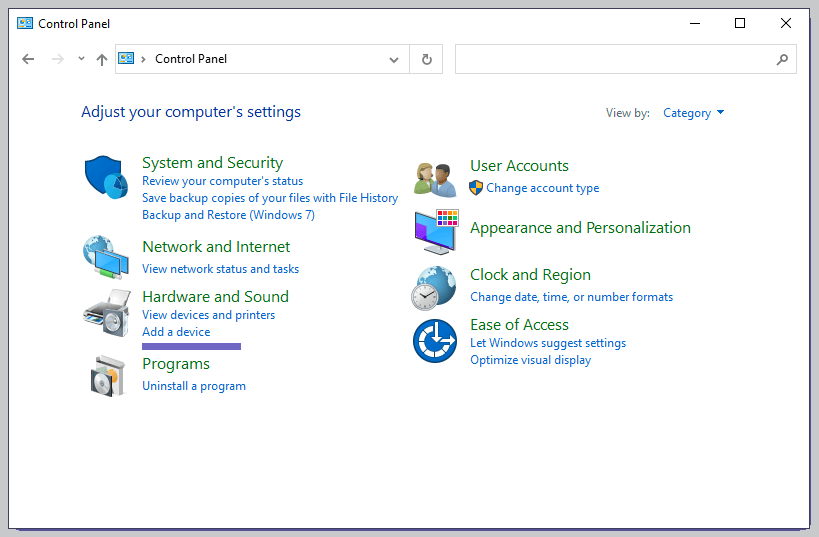Click the Network and Internet globe icon

point(106,257)
